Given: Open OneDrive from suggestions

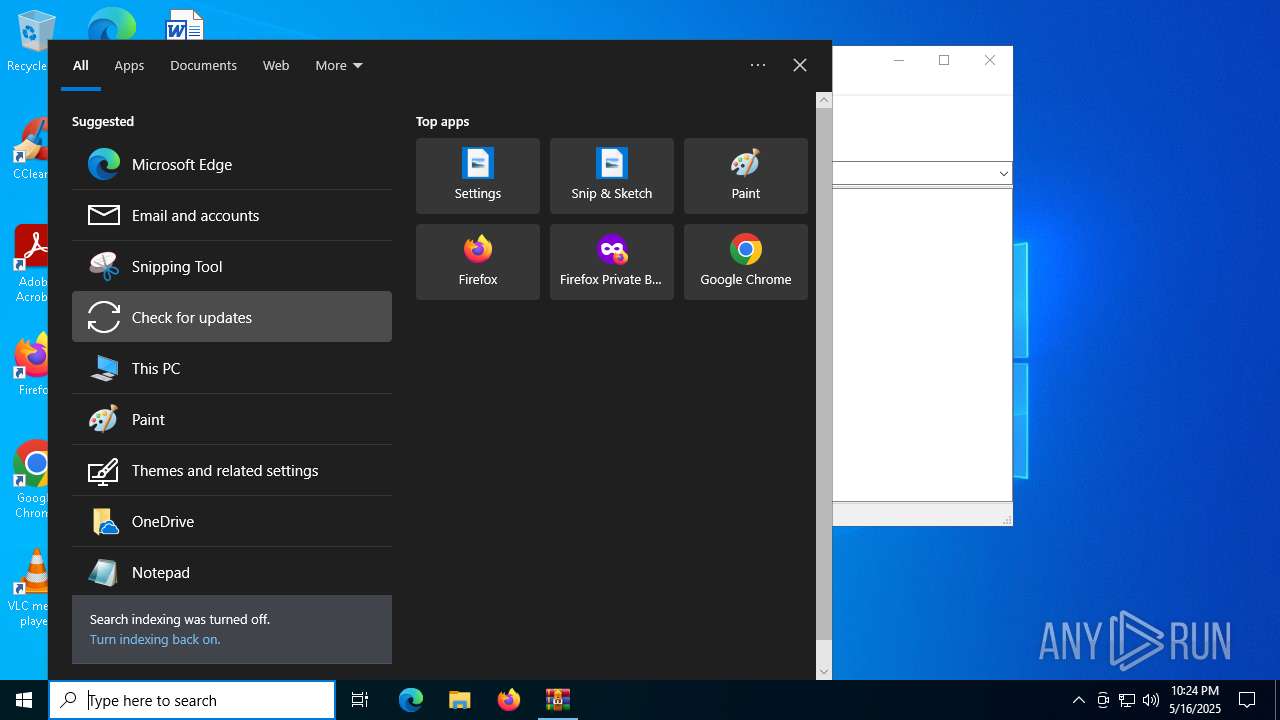Looking at the screenshot, I should pyautogui.click(x=232, y=521).
